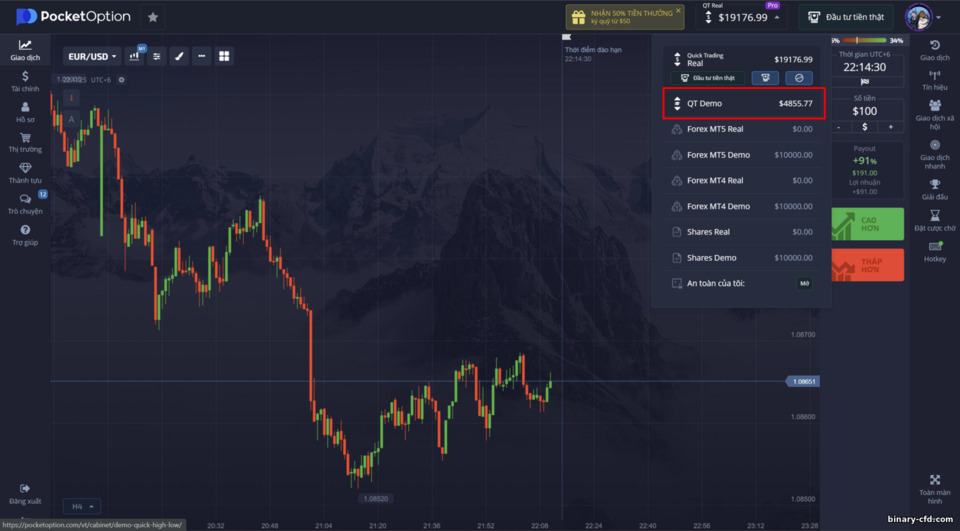Open the user avatar profile menu
The image size is (960, 531).
click(922, 17)
